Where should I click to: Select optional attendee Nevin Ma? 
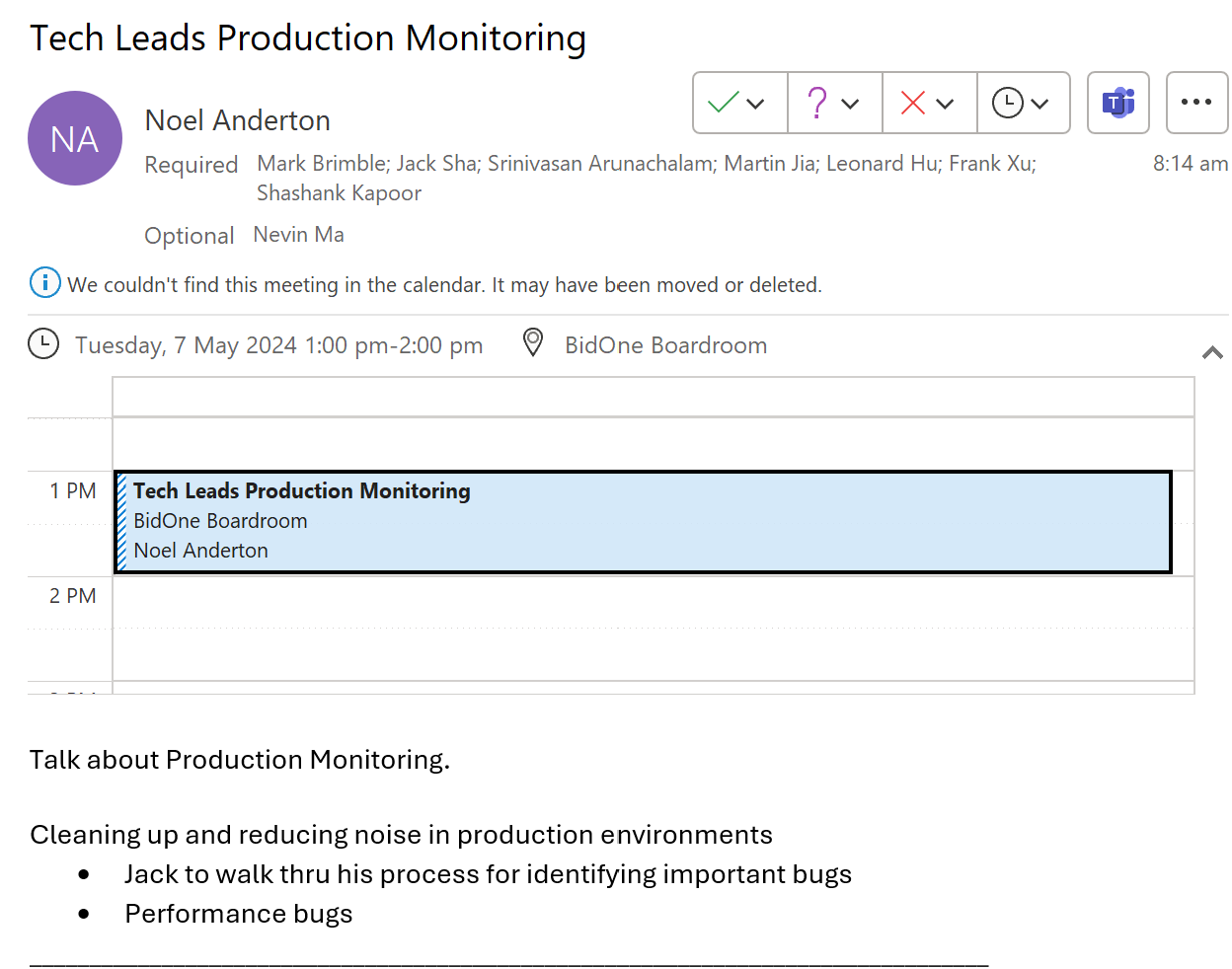pyautogui.click(x=299, y=235)
